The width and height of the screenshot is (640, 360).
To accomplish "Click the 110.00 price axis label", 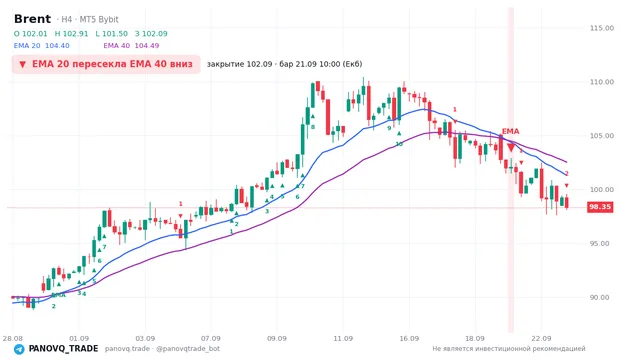I will (x=602, y=82).
